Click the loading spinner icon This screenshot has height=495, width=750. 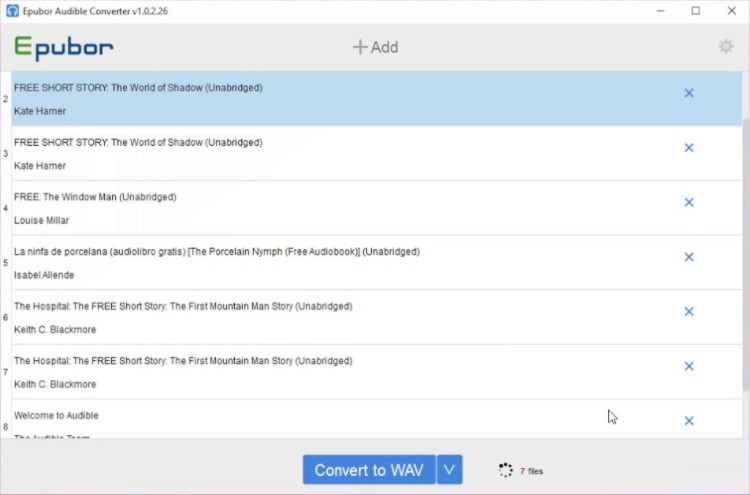[505, 470]
